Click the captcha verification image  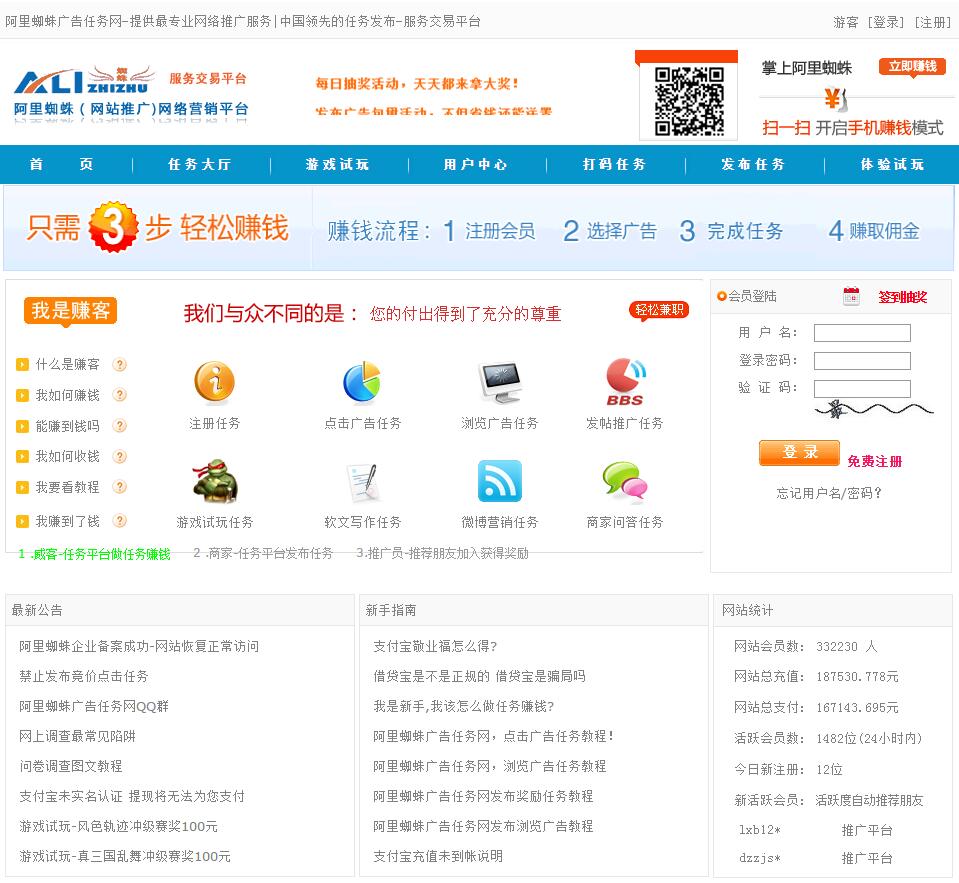(x=873, y=409)
